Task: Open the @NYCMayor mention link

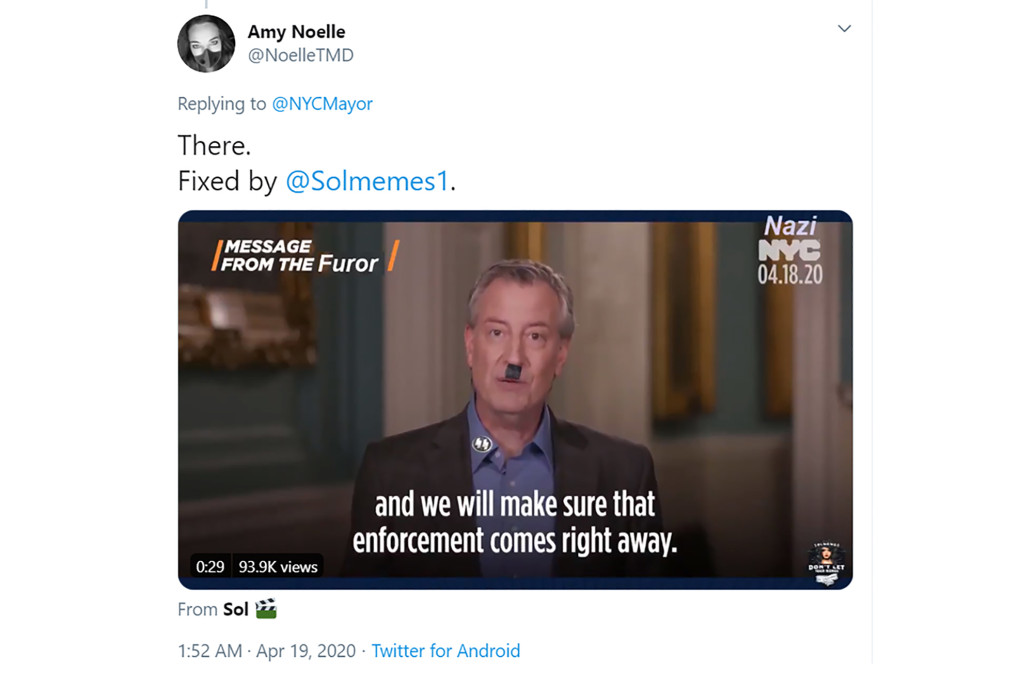Action: point(322,103)
